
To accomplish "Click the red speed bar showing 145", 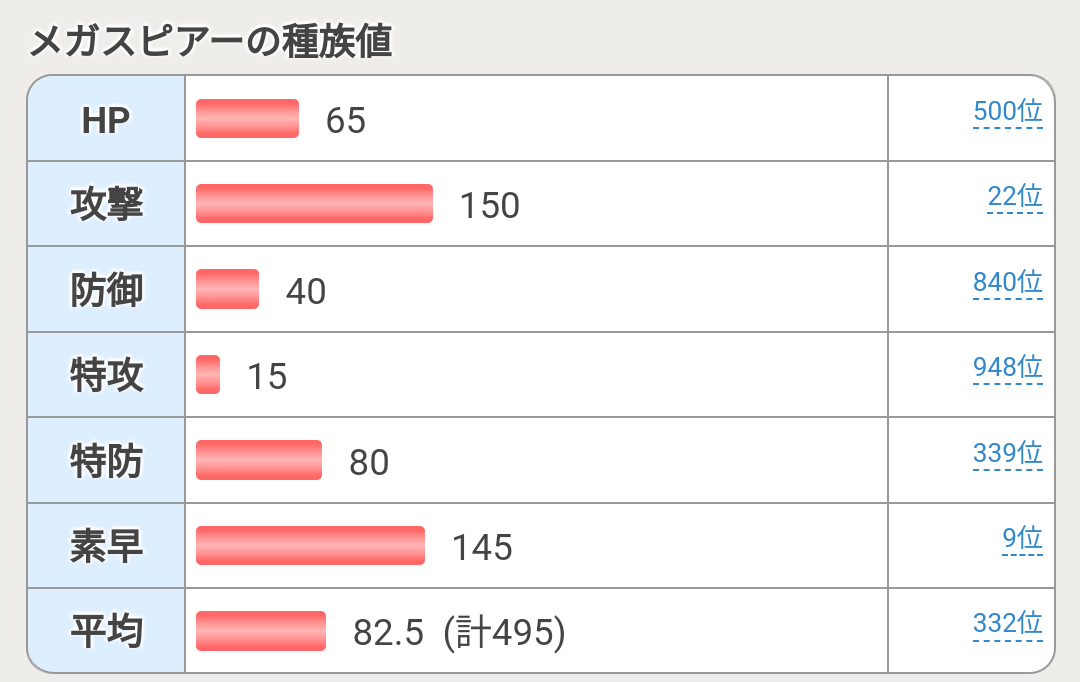I will [310, 546].
